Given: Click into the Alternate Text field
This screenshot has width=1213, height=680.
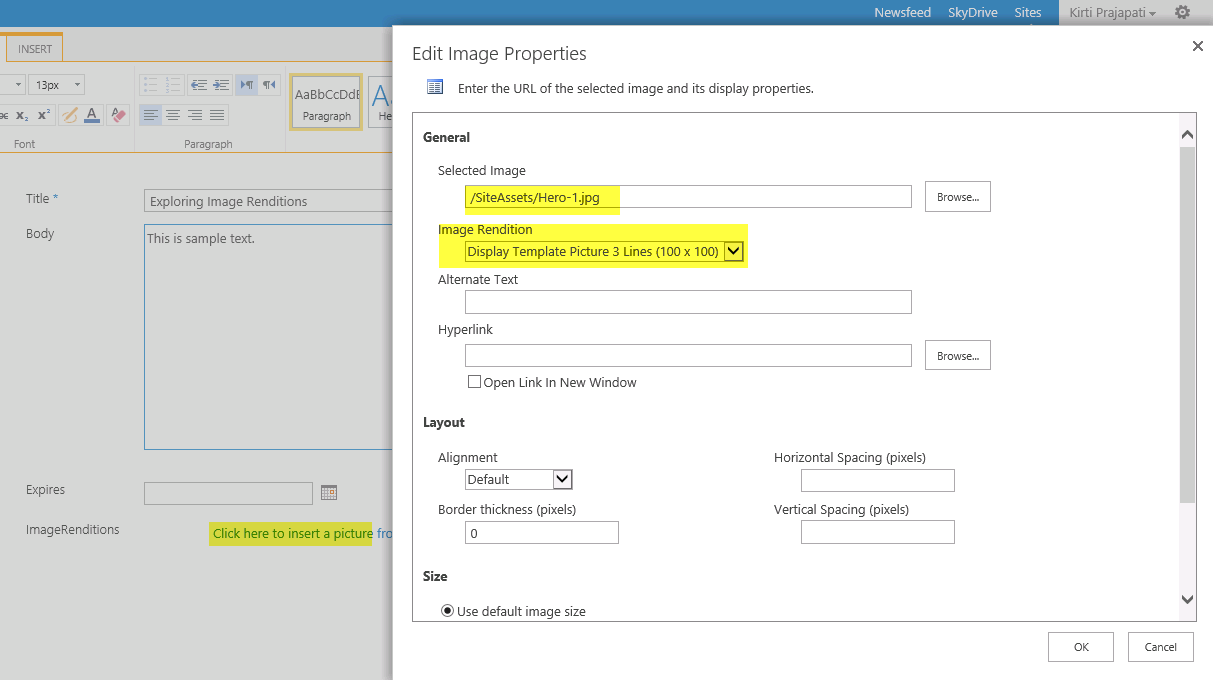Looking at the screenshot, I should click(x=688, y=302).
